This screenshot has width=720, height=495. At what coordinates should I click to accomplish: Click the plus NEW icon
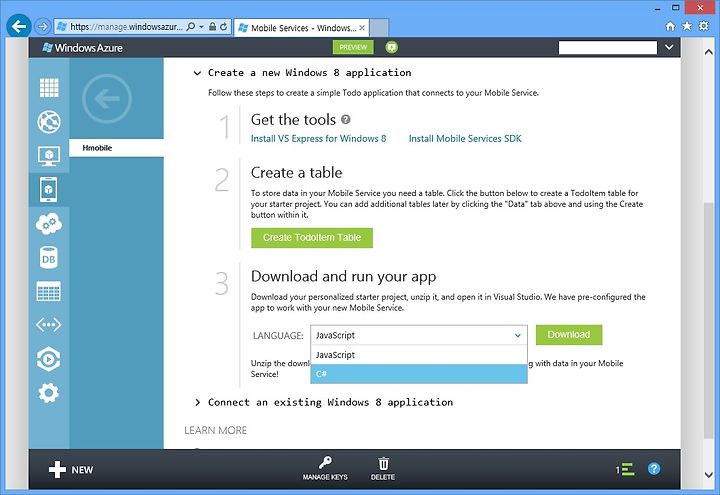pos(57,469)
